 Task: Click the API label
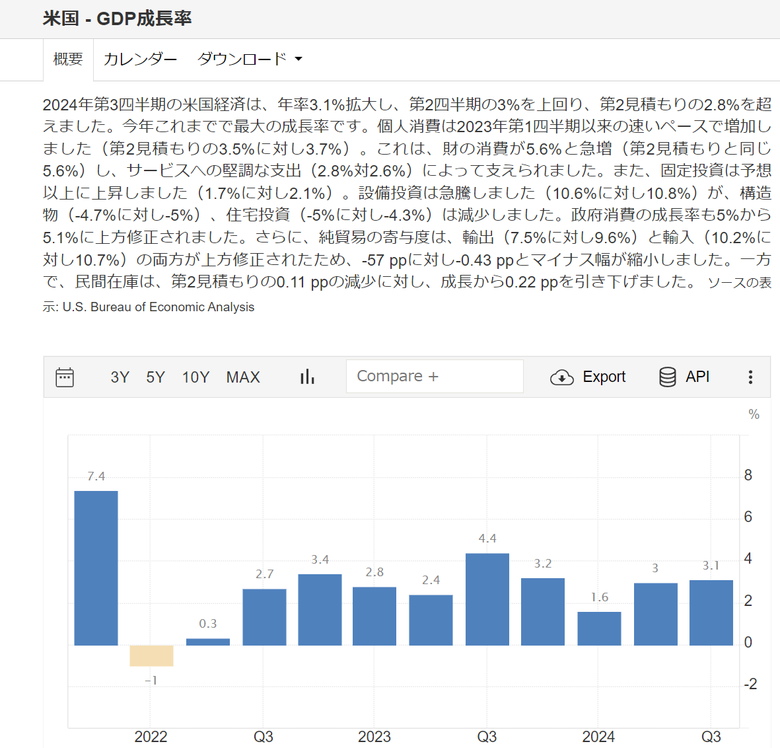pos(697,376)
